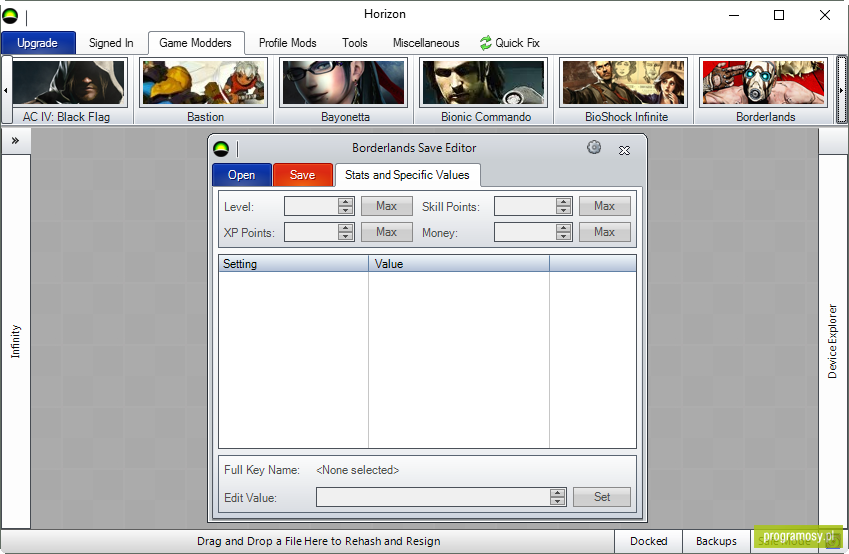Image resolution: width=849 pixels, height=554 pixels.
Task: Click Max button for Skill Points
Action: coord(605,206)
